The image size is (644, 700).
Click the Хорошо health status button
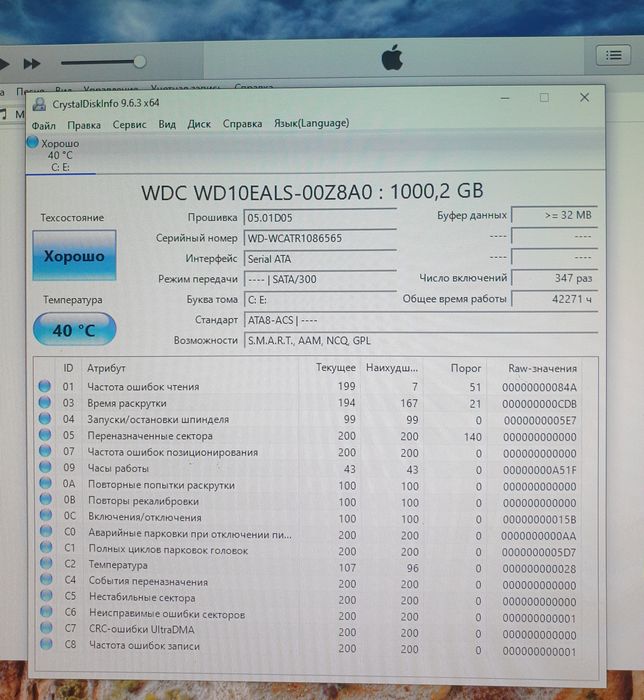pyautogui.click(x=74, y=256)
